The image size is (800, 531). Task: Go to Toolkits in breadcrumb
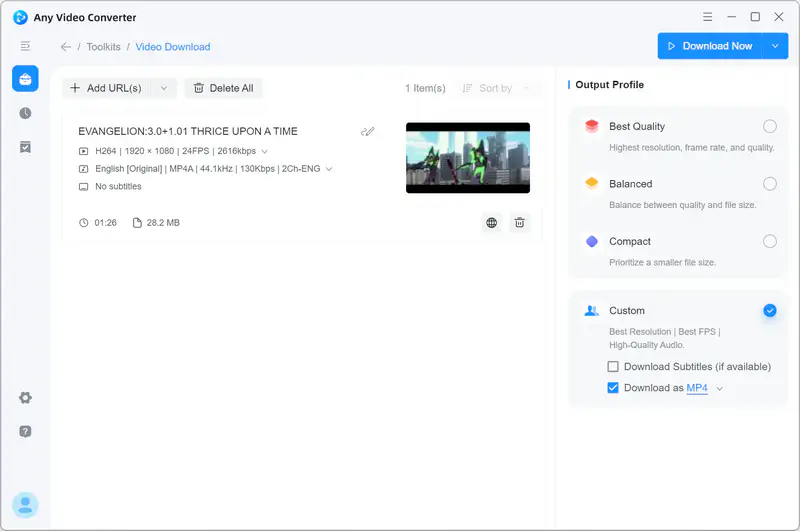pos(103,47)
